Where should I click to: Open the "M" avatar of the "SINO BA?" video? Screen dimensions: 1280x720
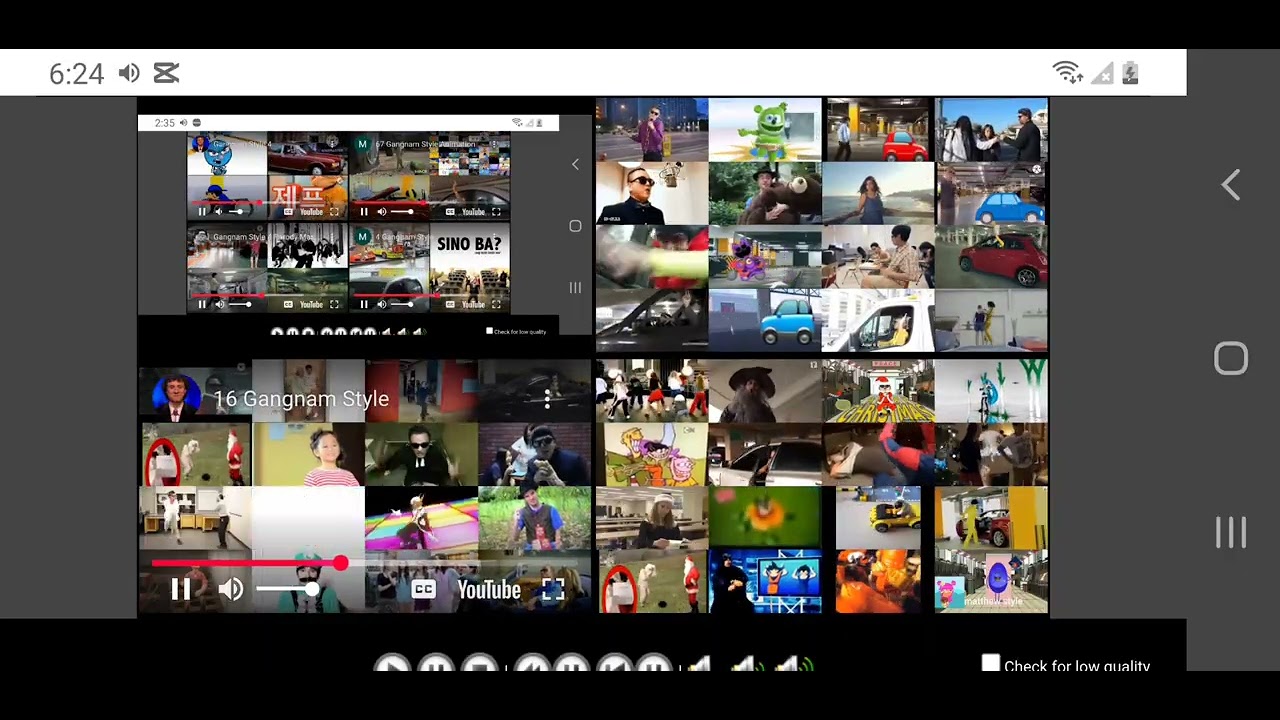(362, 237)
